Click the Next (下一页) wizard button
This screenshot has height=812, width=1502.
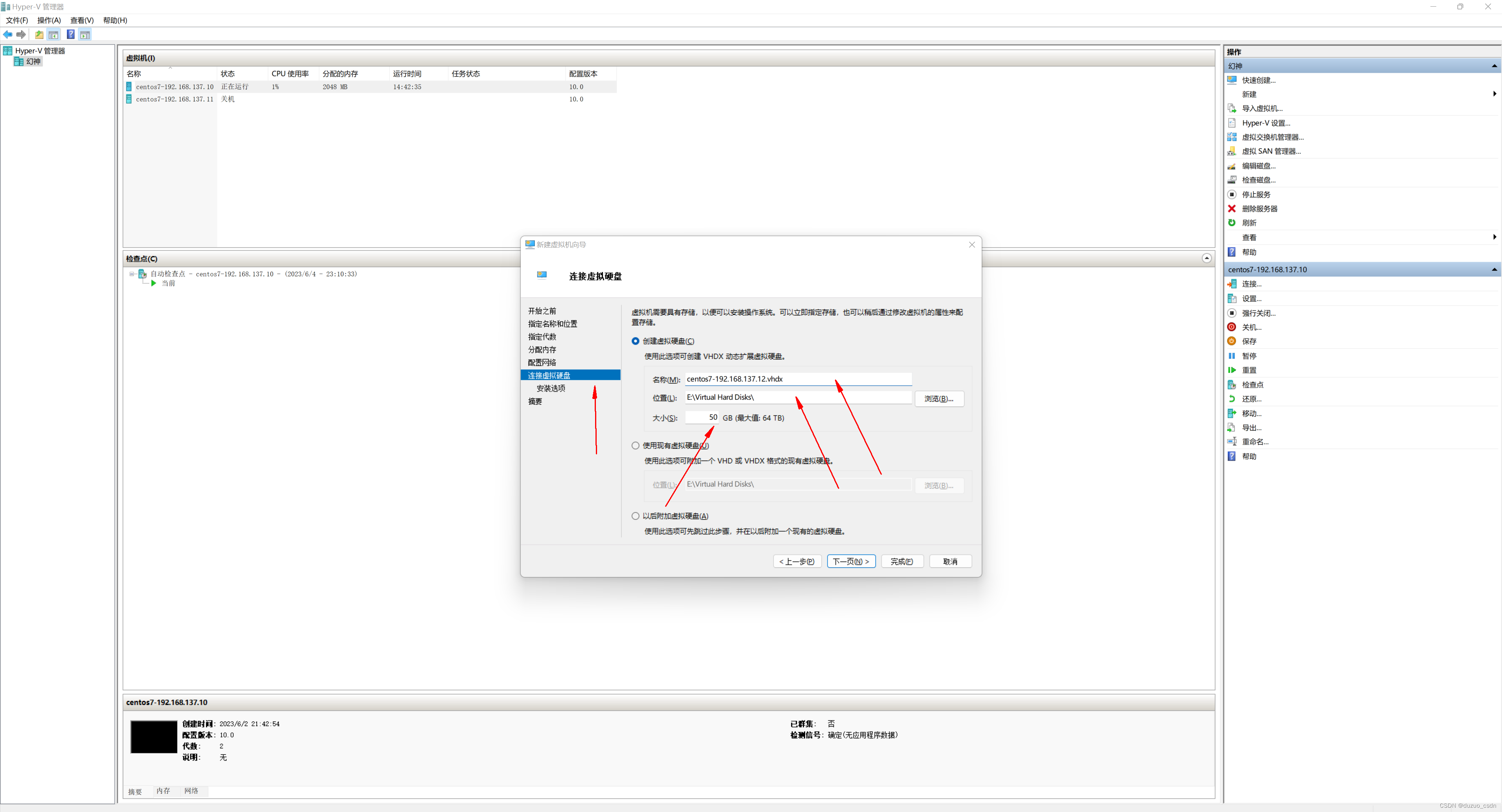coord(851,561)
